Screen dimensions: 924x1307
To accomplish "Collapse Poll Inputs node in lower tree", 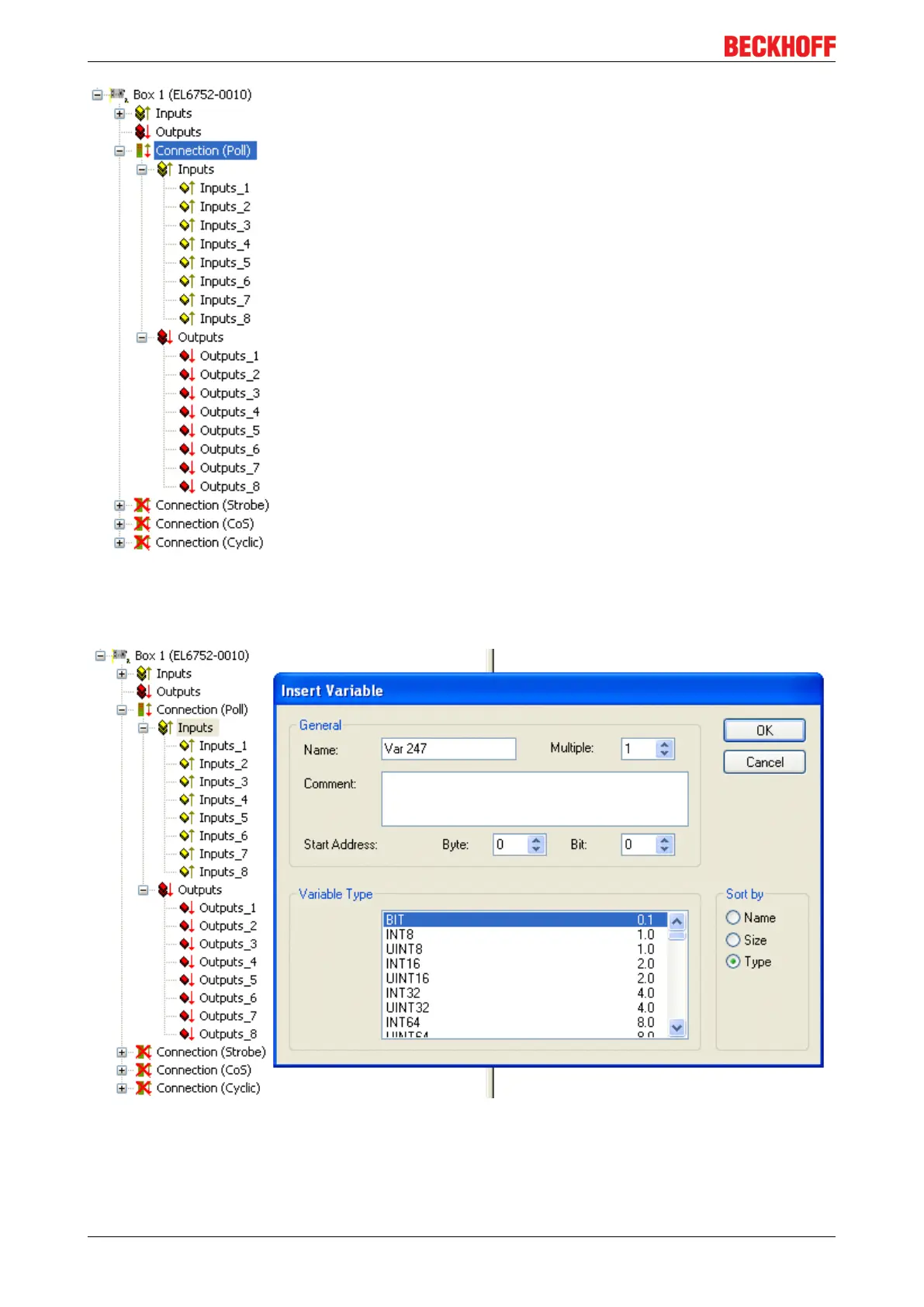I will point(144,728).
